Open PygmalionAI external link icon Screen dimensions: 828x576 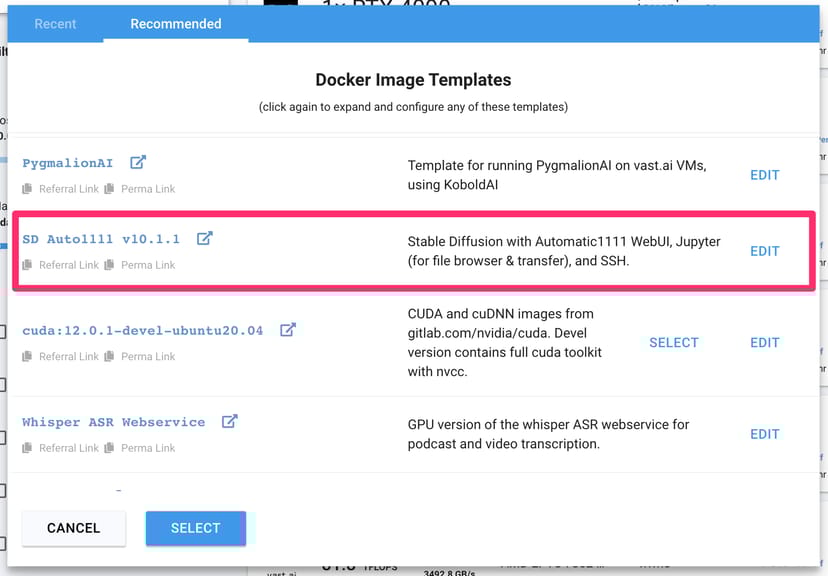point(138,162)
